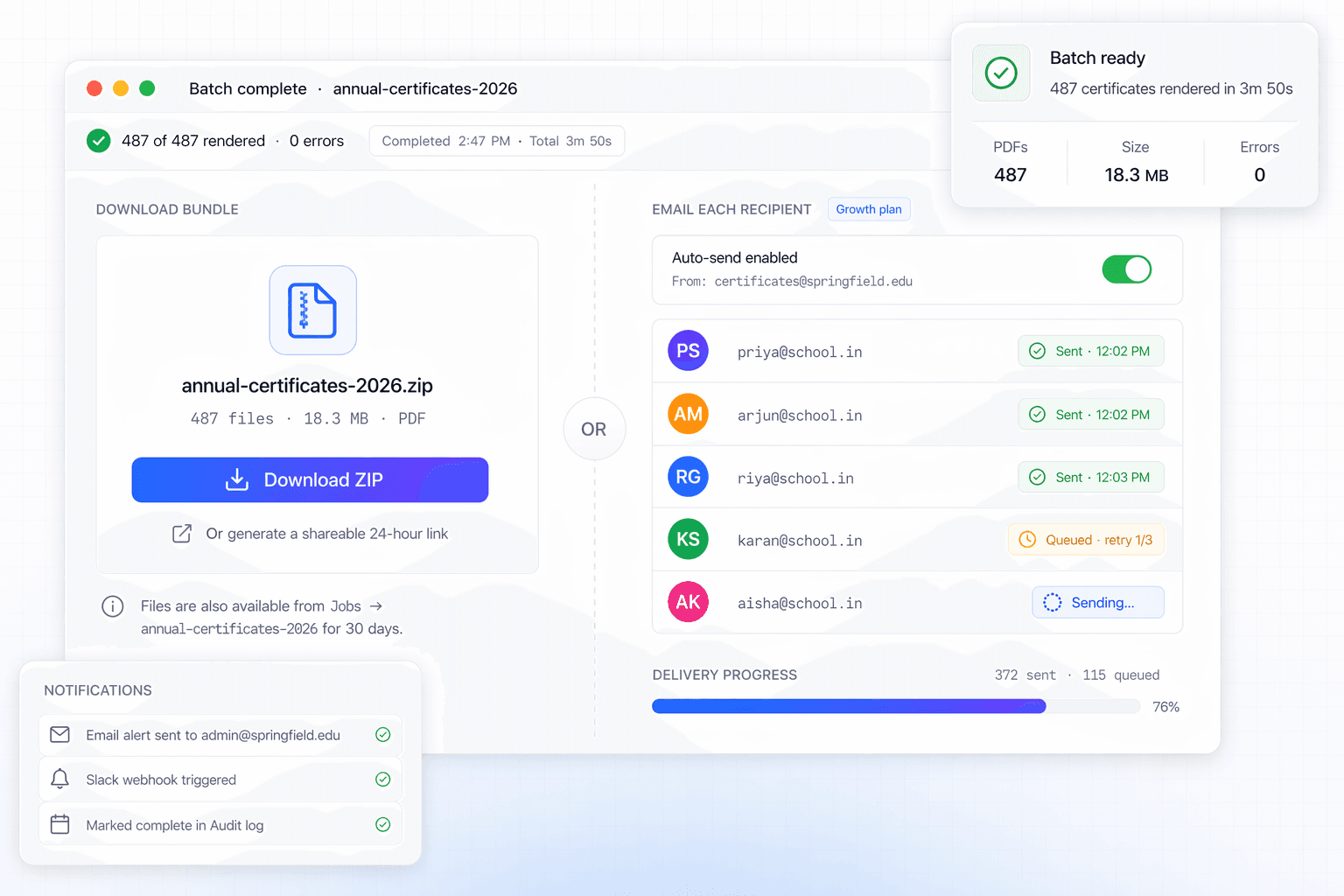Click the RG avatar for riya
1344x896 pixels.
coord(688,477)
